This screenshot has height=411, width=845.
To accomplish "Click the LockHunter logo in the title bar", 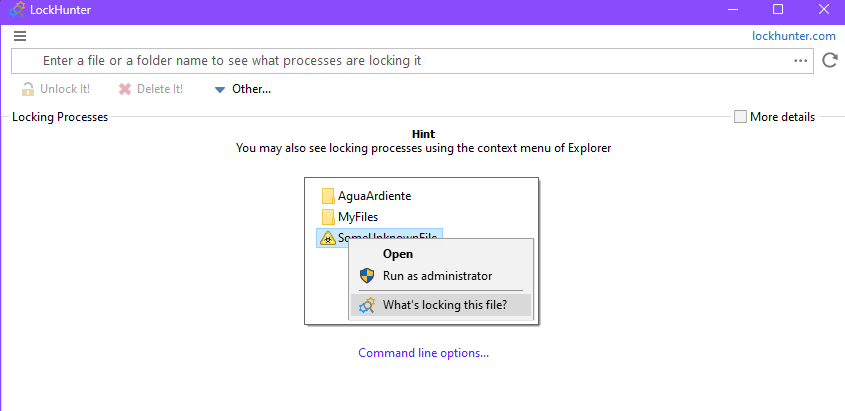I will (x=18, y=10).
